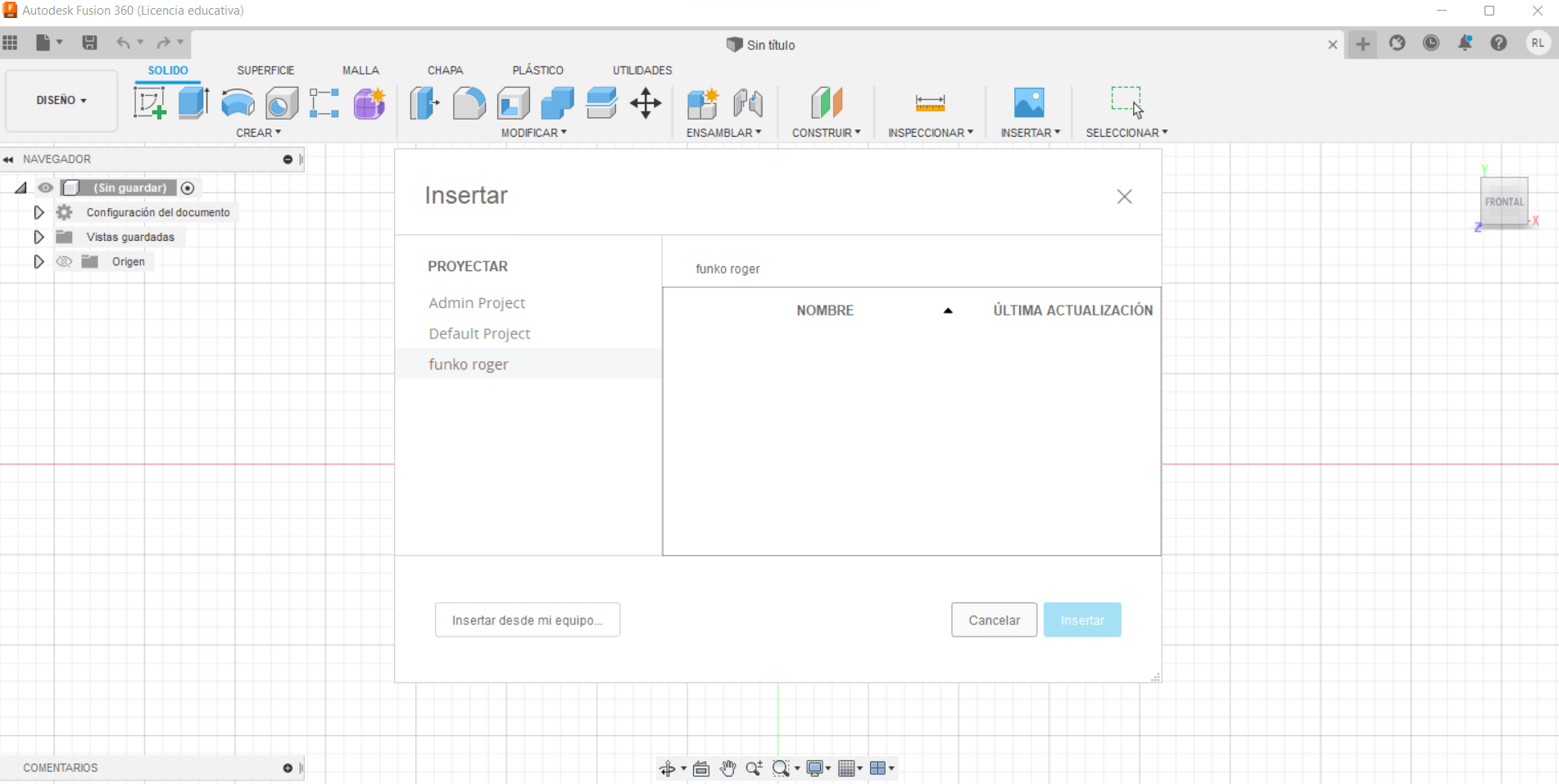Open the INSPECCIONAR dropdown menu

click(x=931, y=133)
